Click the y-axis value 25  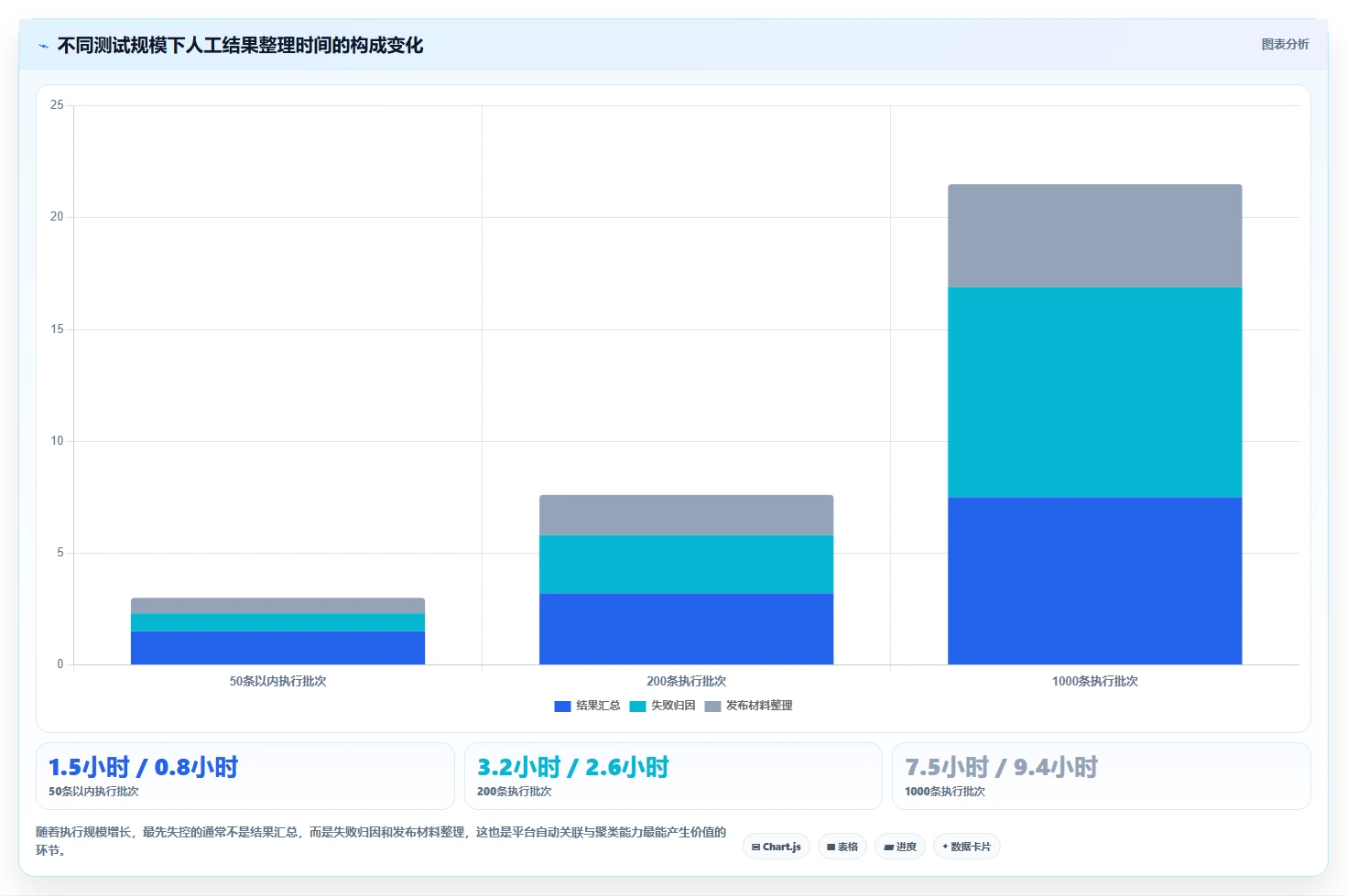(x=57, y=105)
